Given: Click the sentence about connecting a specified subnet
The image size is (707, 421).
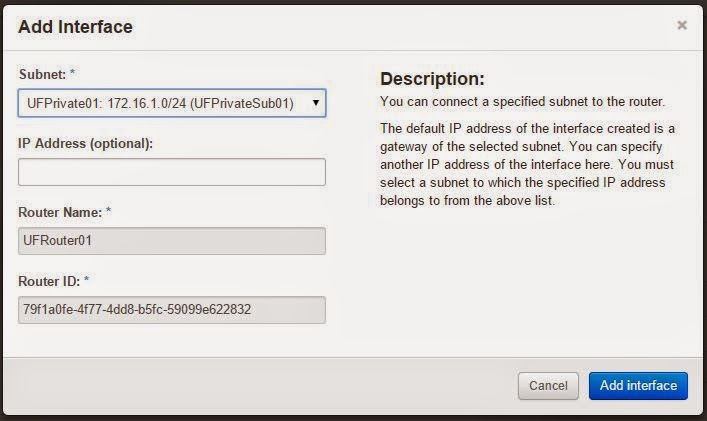Looking at the screenshot, I should click(522, 102).
